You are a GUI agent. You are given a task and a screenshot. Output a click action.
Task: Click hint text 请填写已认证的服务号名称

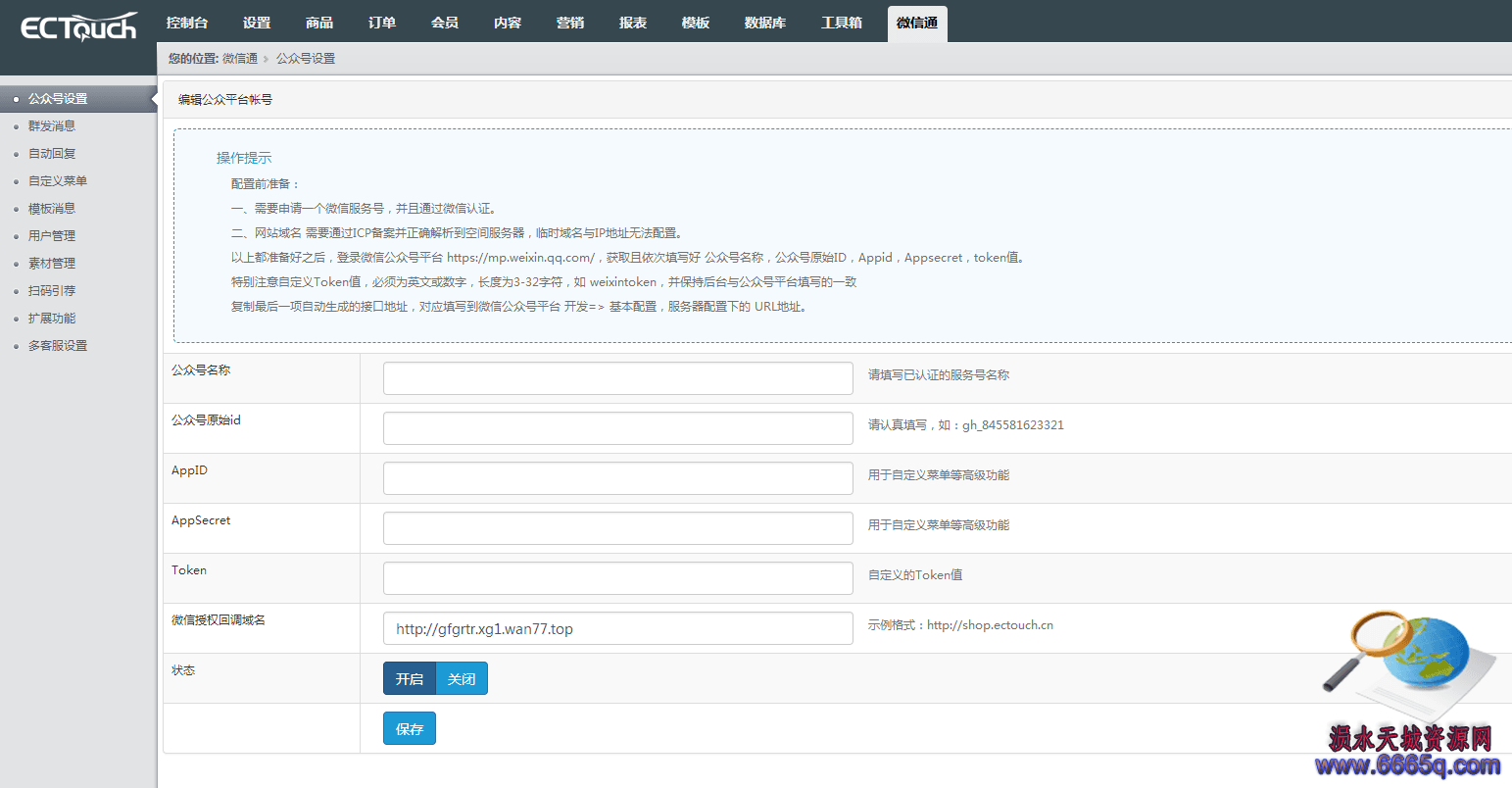(x=939, y=375)
